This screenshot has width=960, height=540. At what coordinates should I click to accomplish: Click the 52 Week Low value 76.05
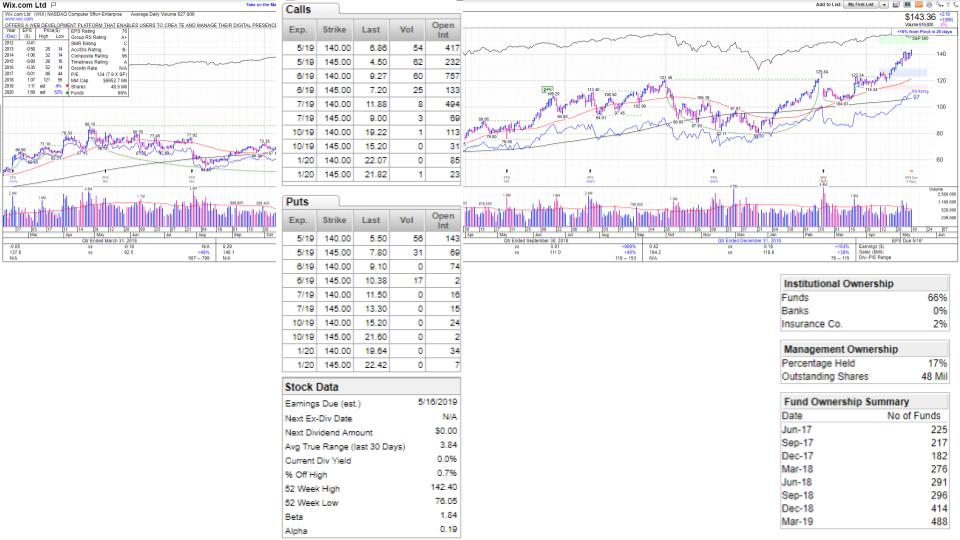446,501
